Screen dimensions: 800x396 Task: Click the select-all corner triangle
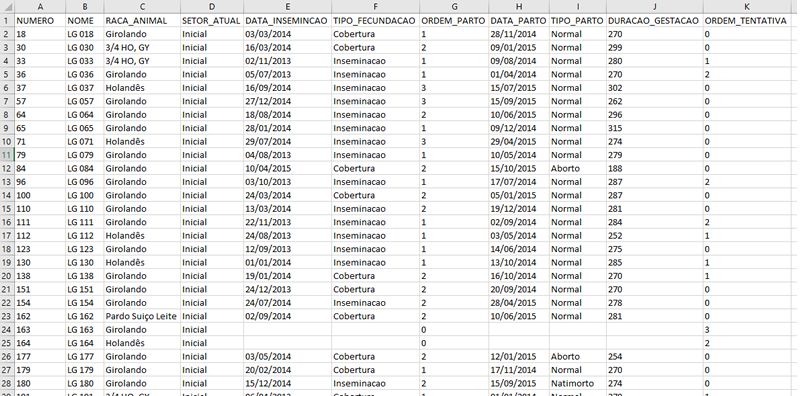tap(7, 7)
